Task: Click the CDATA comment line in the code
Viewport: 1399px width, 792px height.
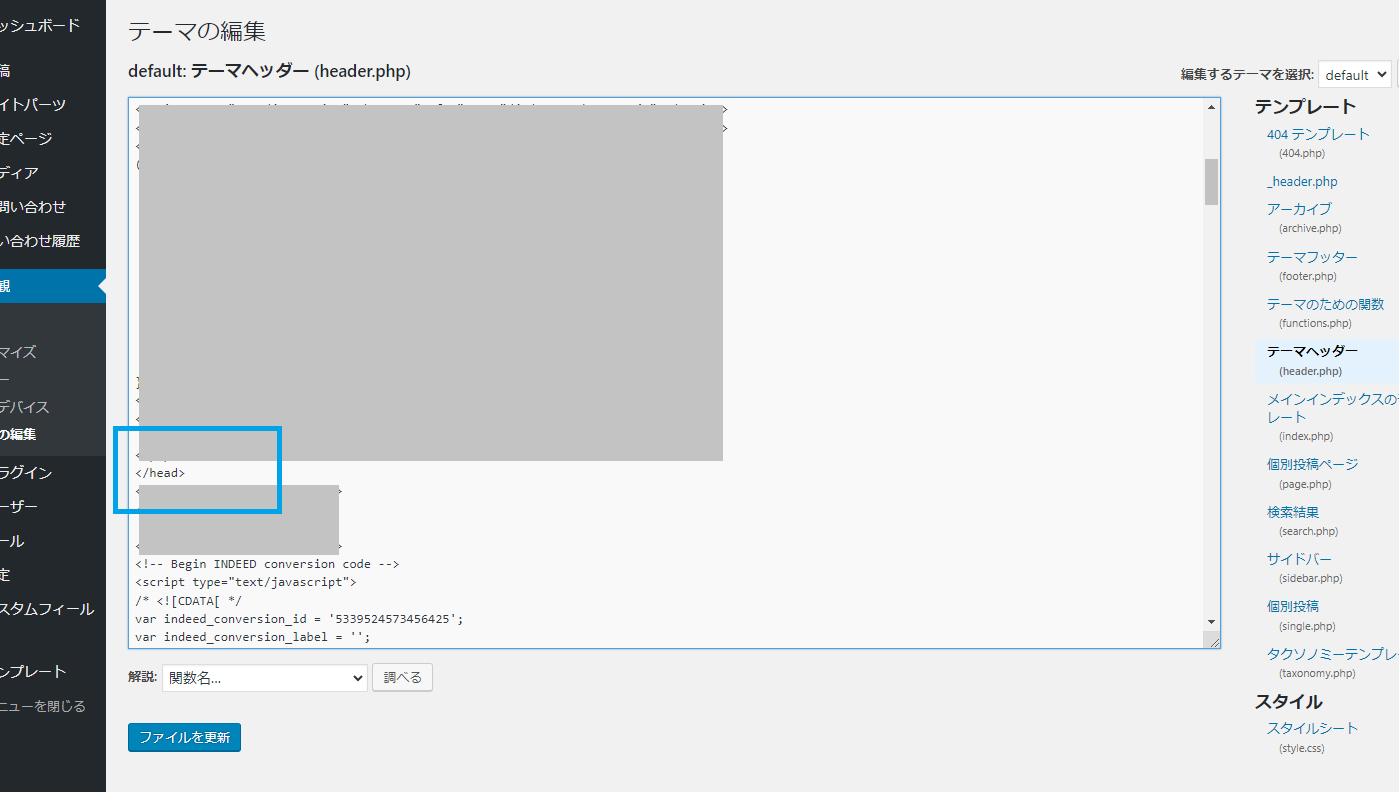Action: (188, 600)
